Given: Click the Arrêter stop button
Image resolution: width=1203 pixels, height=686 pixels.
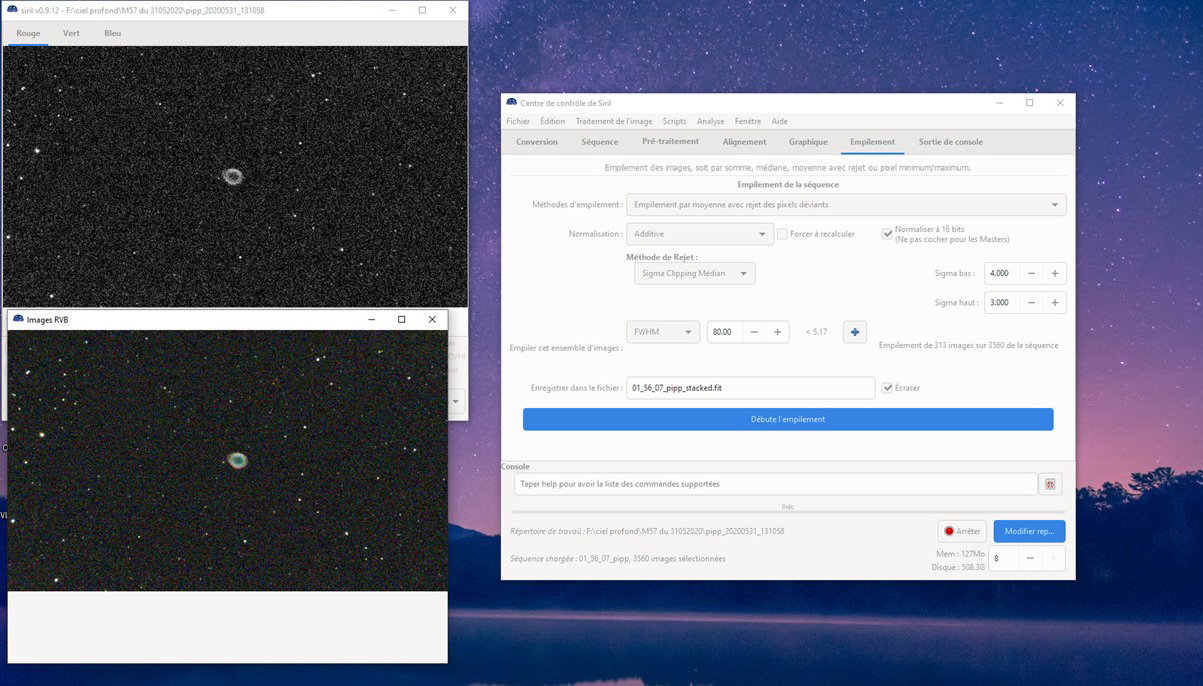Looking at the screenshot, I should coord(962,531).
